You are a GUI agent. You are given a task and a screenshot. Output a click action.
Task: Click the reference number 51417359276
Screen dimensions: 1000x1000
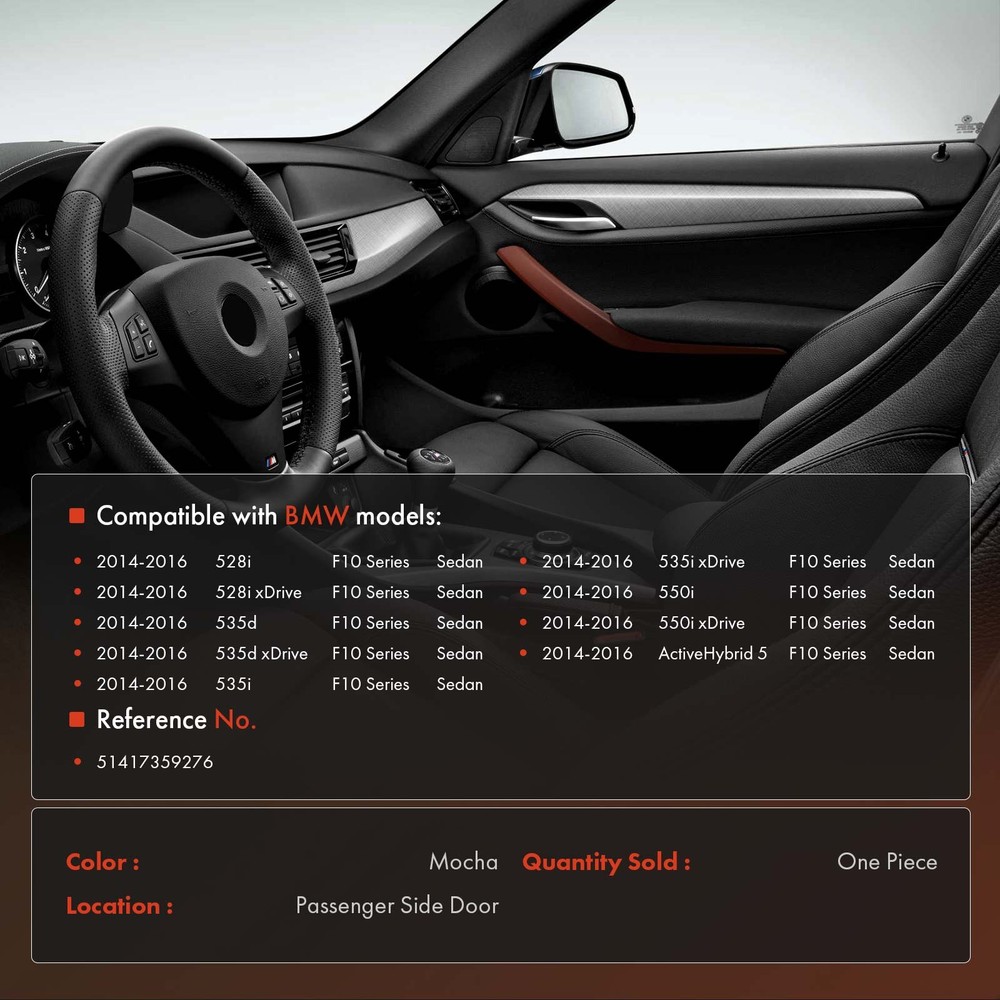pos(155,761)
